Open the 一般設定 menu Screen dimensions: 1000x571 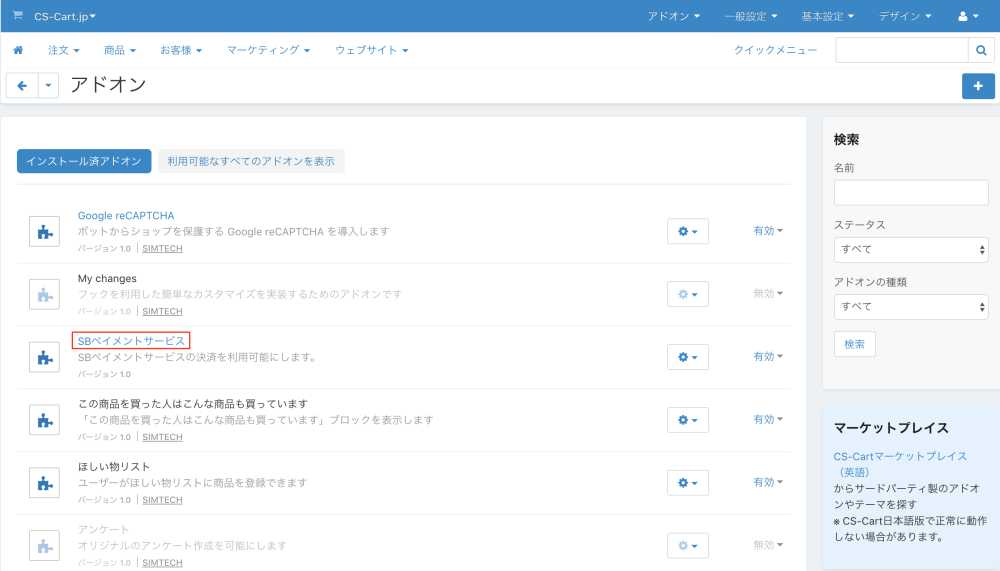click(751, 16)
